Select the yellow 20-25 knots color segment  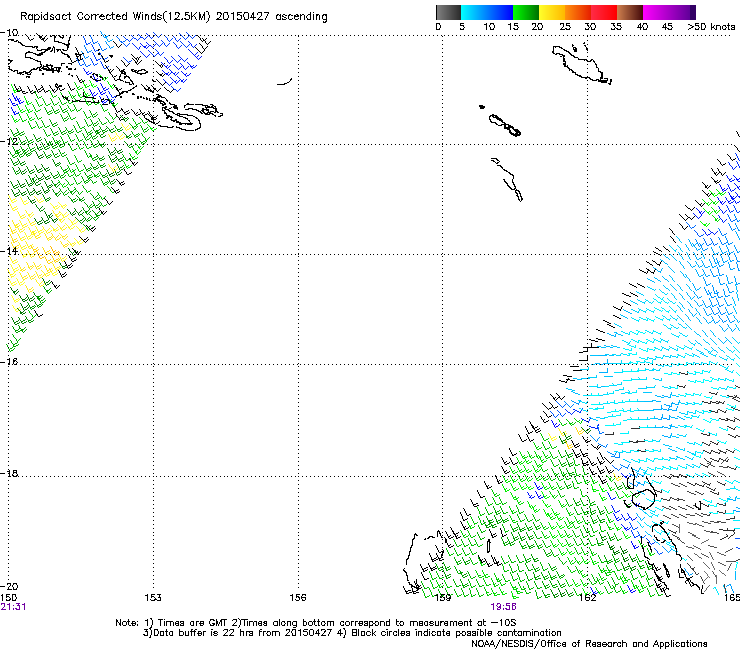click(x=552, y=12)
